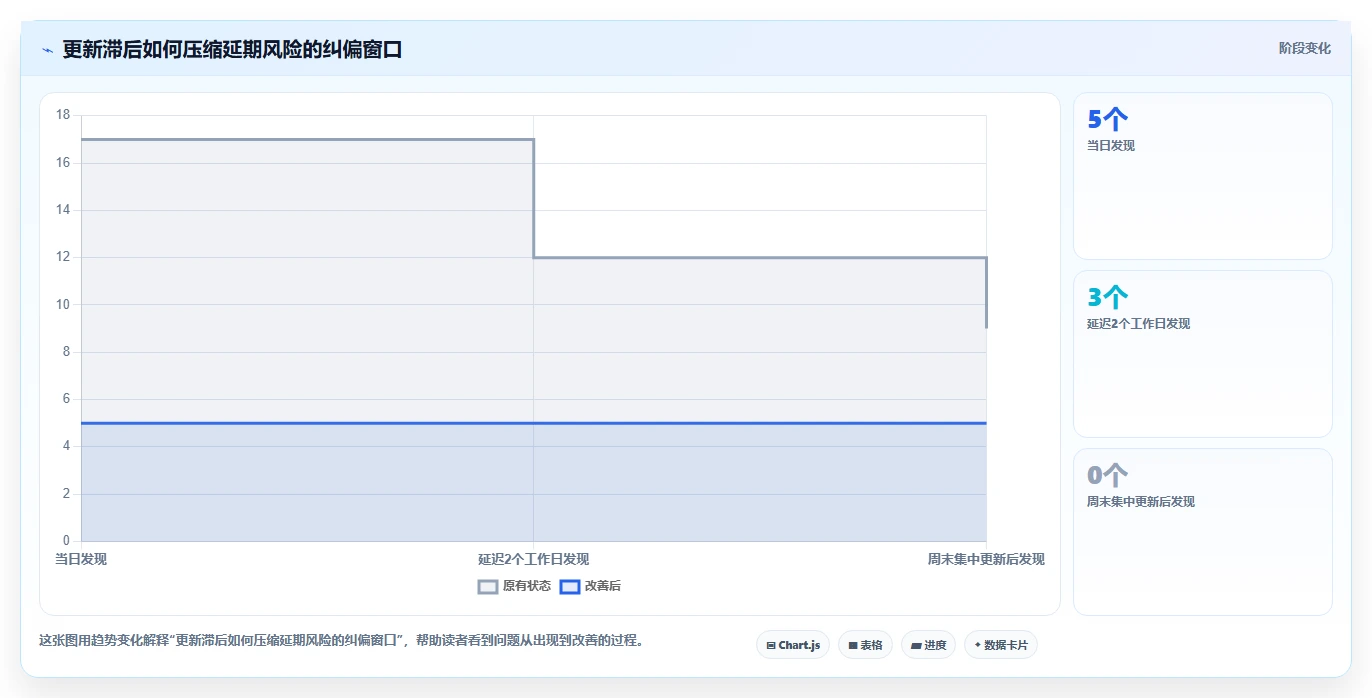Click y-axis value 6

pos(66,399)
